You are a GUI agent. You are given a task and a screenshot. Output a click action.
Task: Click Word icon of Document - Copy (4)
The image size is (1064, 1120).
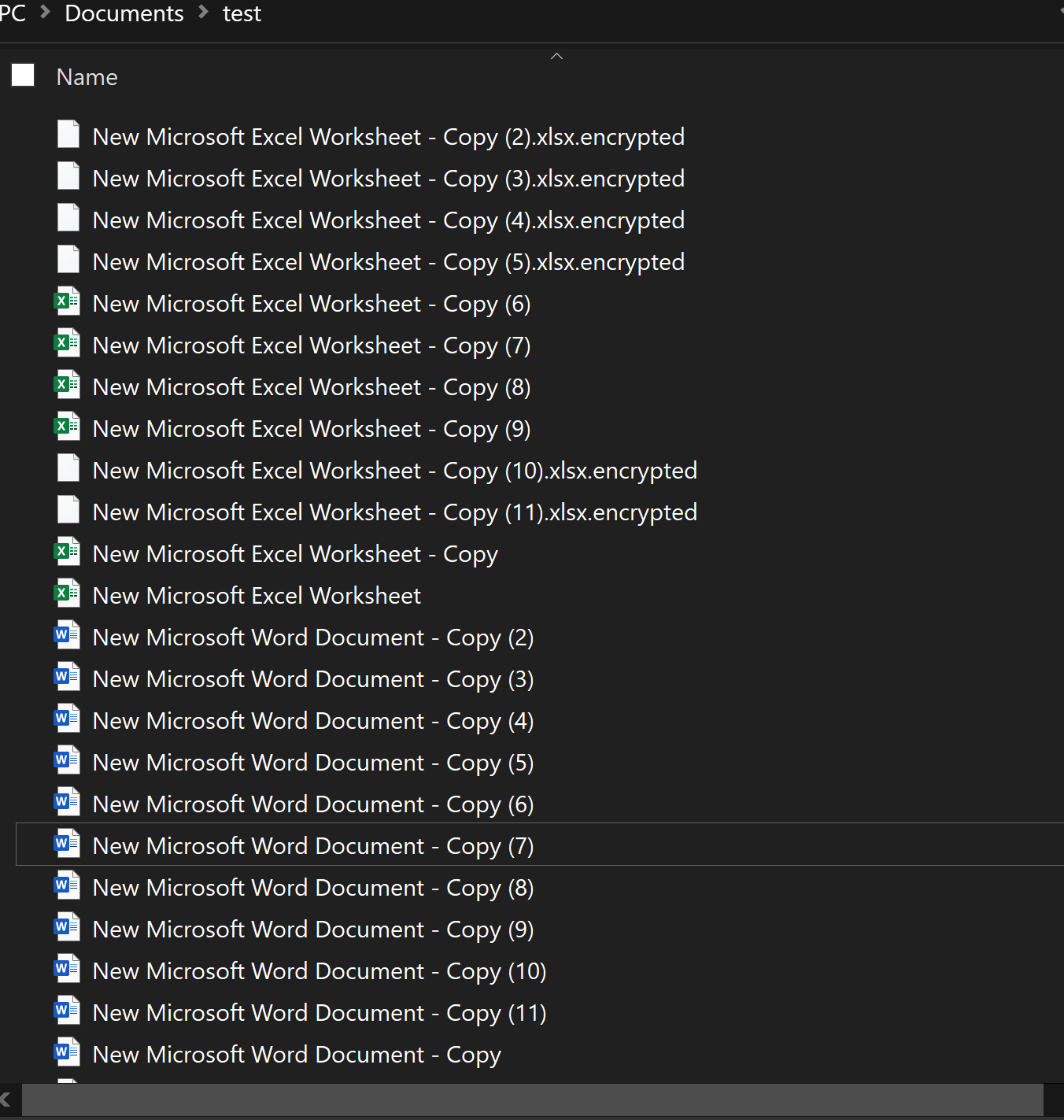pos(67,719)
